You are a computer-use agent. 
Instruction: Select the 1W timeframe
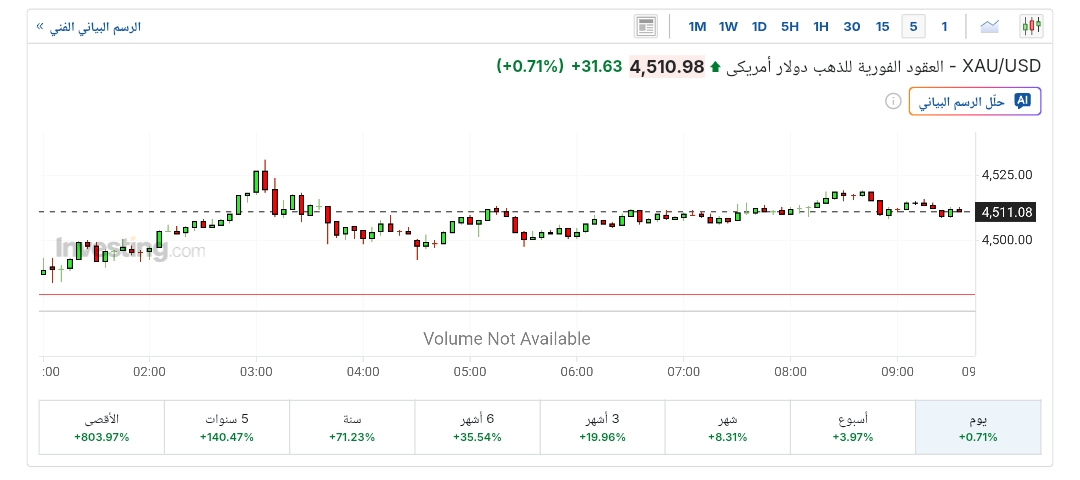click(728, 27)
